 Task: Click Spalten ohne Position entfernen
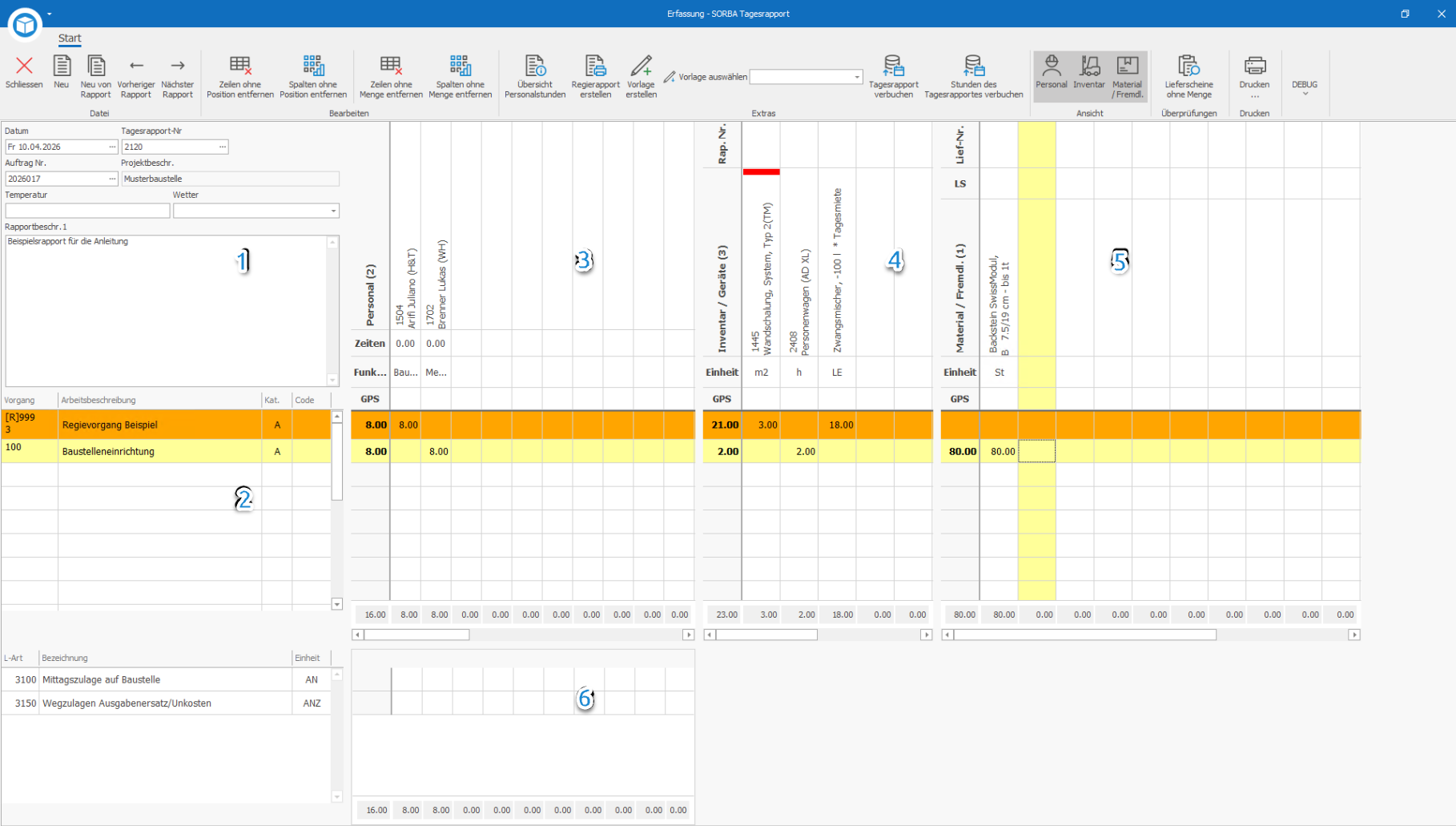coord(313,76)
